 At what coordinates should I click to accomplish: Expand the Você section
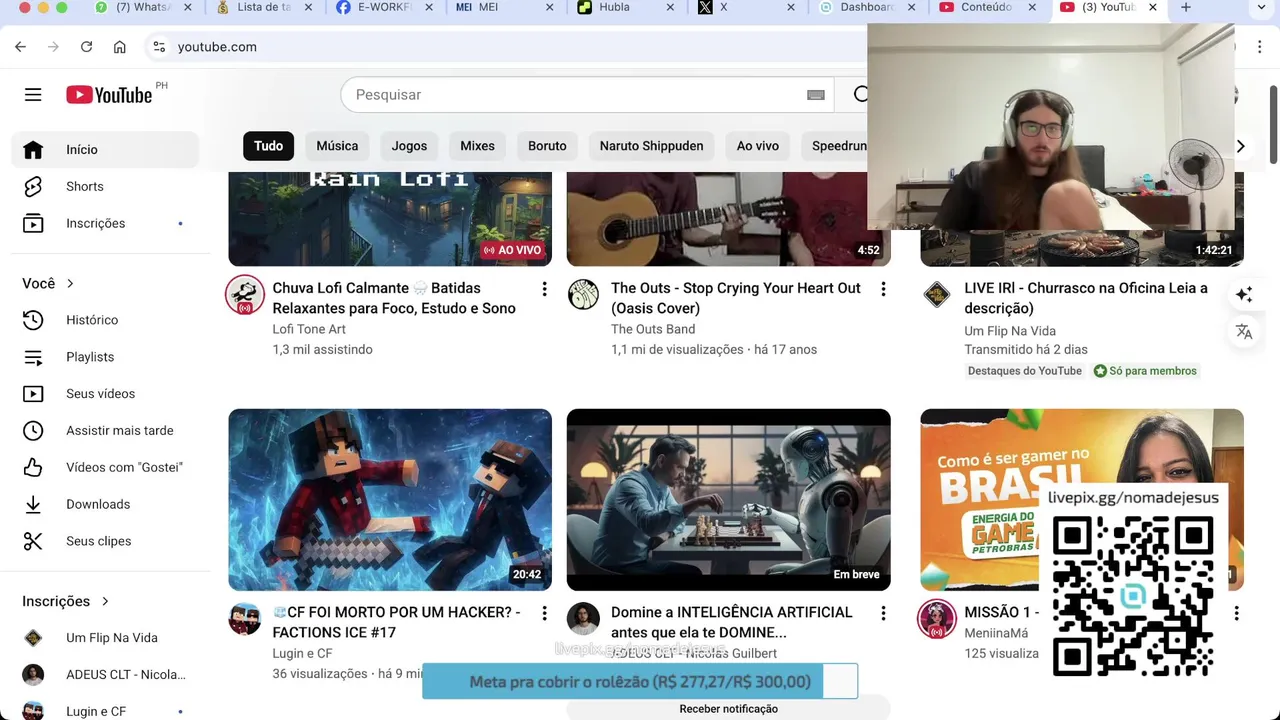[49, 284]
